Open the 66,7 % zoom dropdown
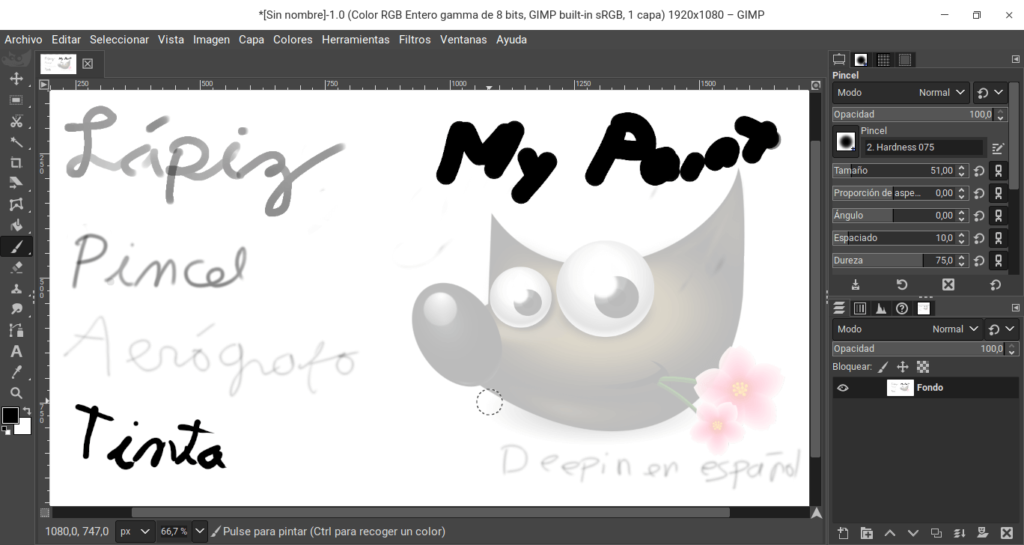Viewport: 1024px width, 545px height. tap(199, 531)
